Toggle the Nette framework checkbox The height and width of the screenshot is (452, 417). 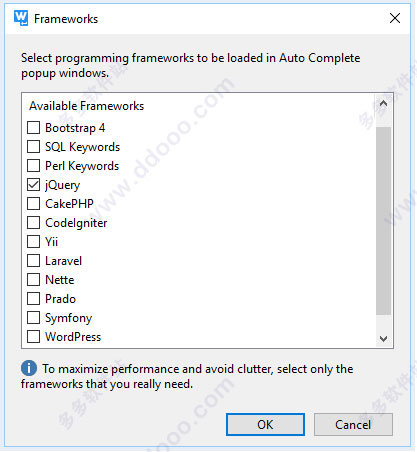pos(33,280)
